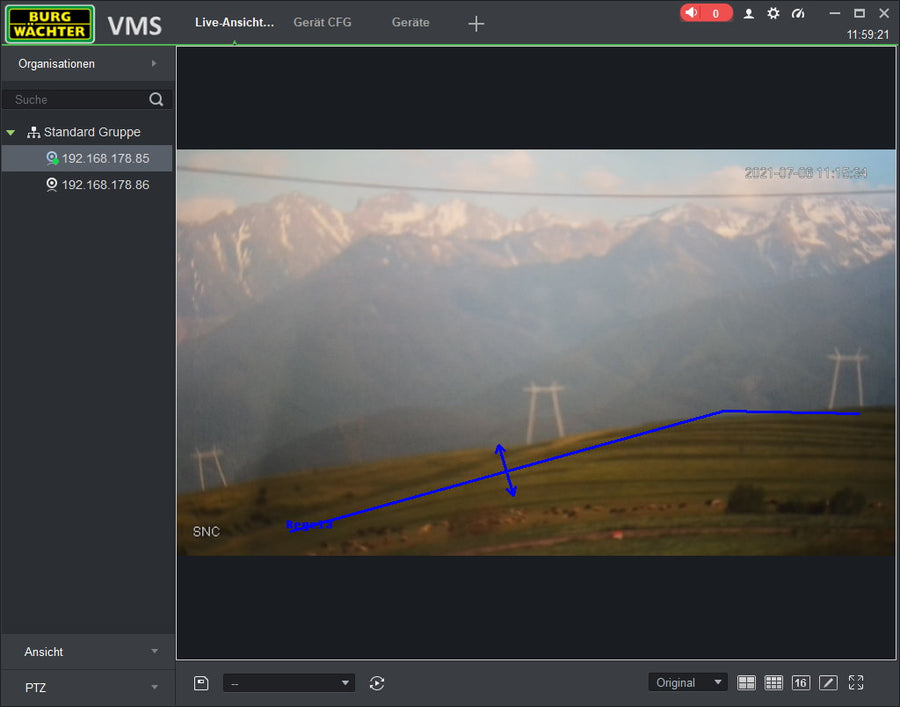Add a new tab with plus button

click(x=476, y=23)
